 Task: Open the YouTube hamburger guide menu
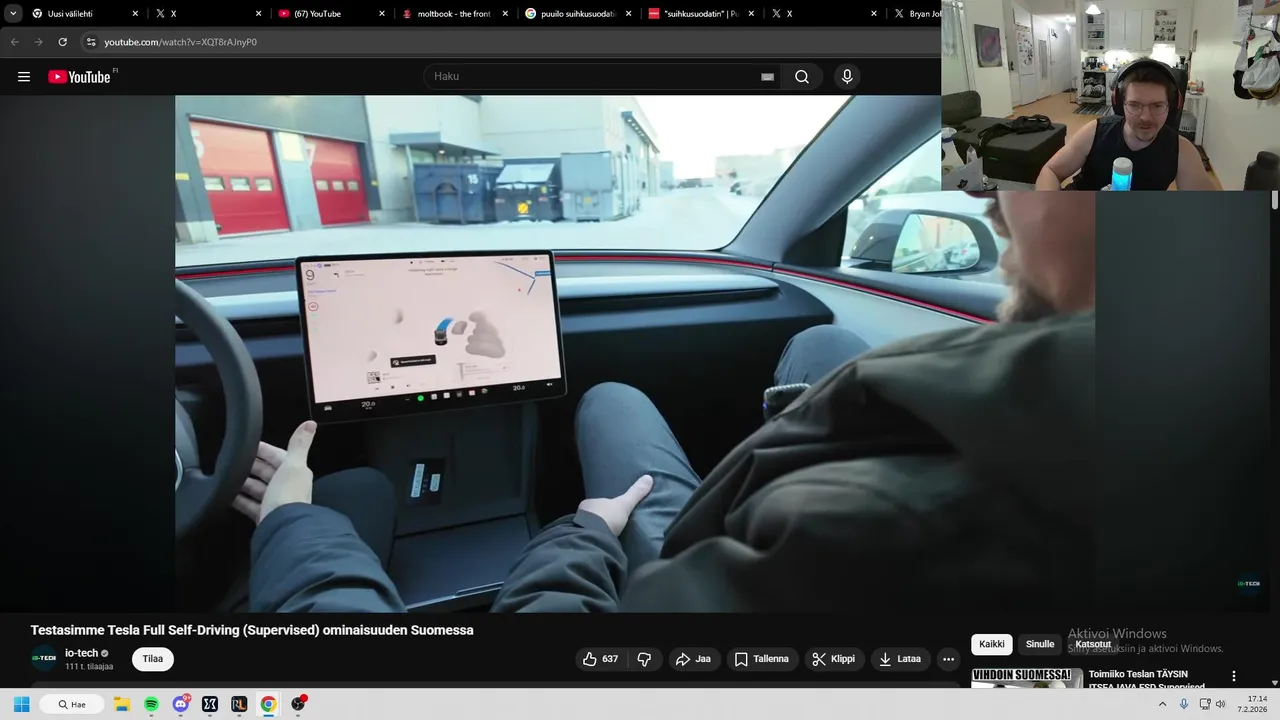[24, 77]
